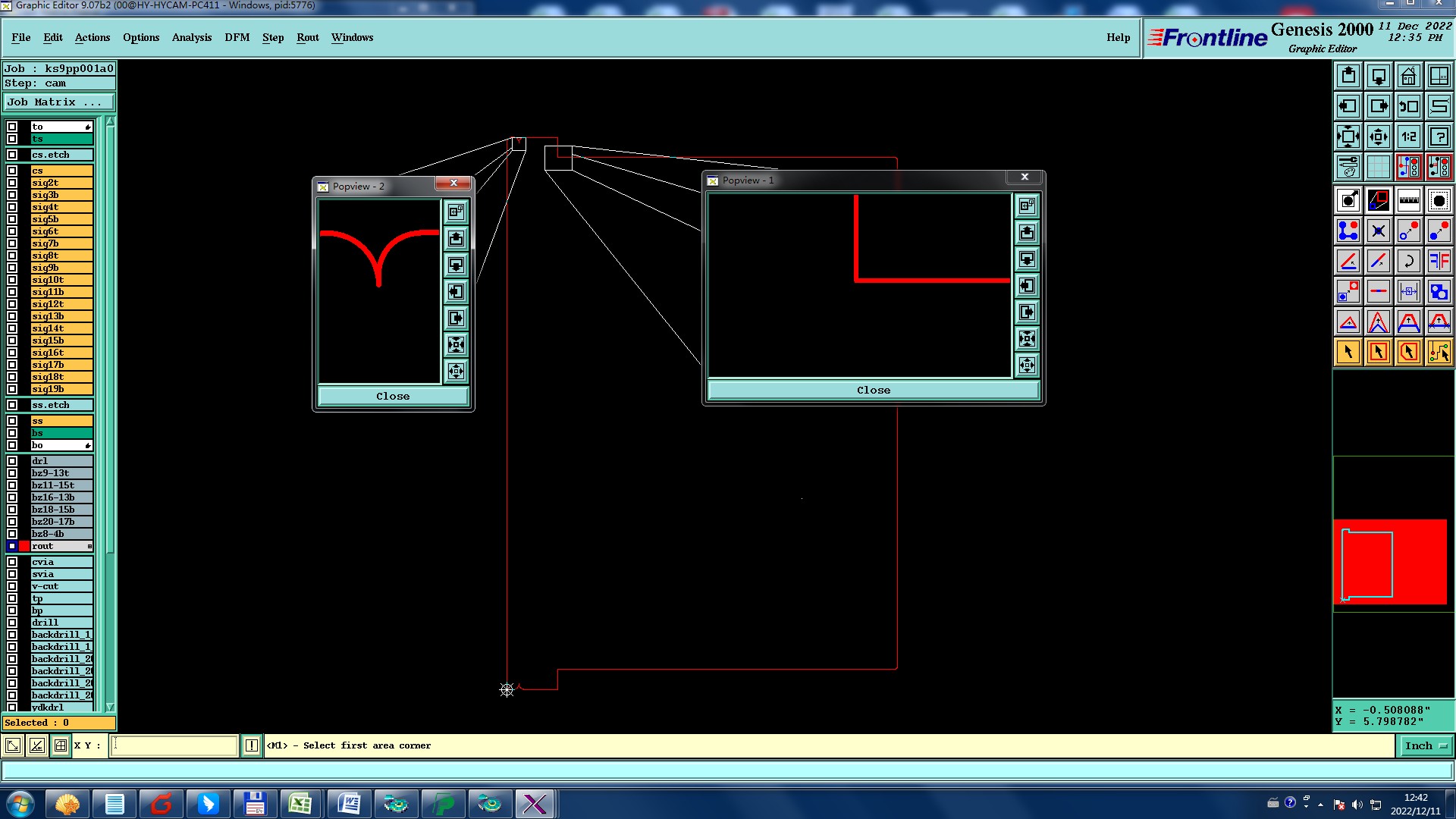1456x819 pixels.
Task: Open the grid display icon
Action: point(1378,167)
